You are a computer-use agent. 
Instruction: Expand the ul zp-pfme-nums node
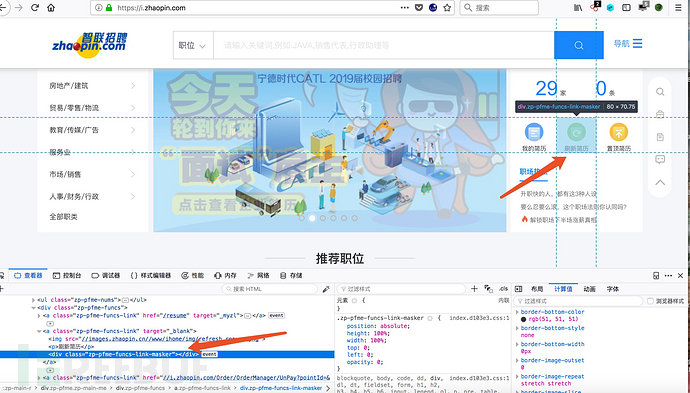33,300
